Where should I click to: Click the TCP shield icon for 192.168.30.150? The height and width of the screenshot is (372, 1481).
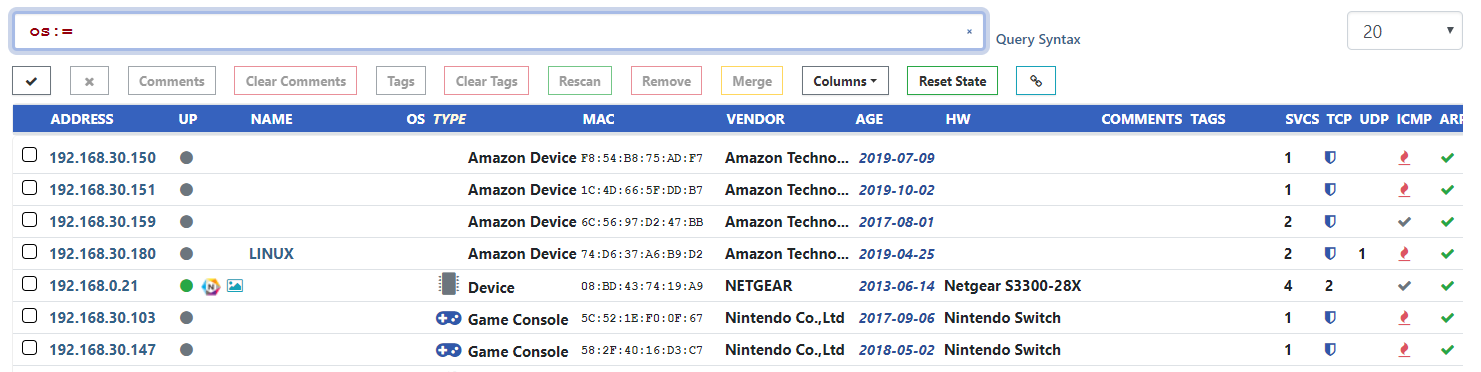[1330, 158]
